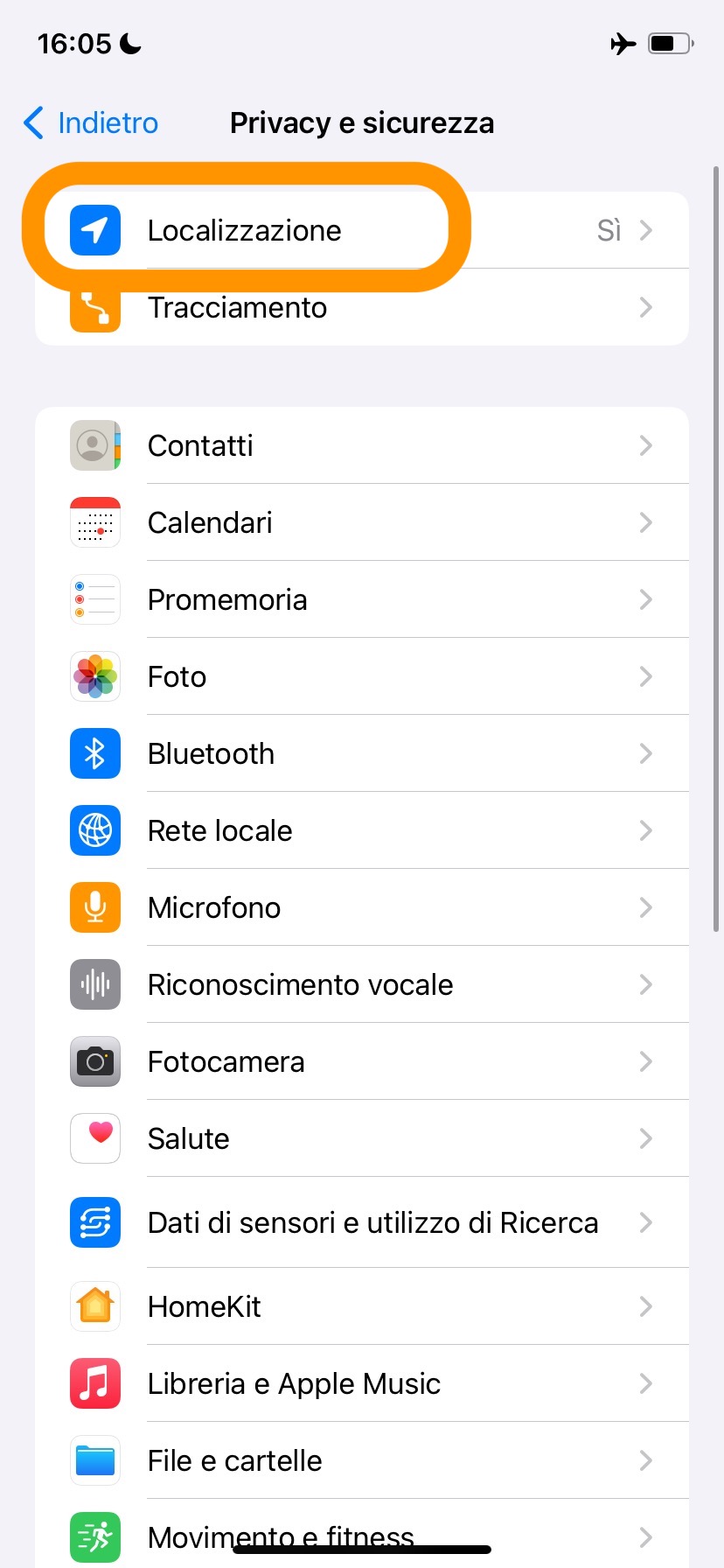The image size is (724, 1568).
Task: Tap the Sì value for Localizzazione
Action: coord(609,230)
